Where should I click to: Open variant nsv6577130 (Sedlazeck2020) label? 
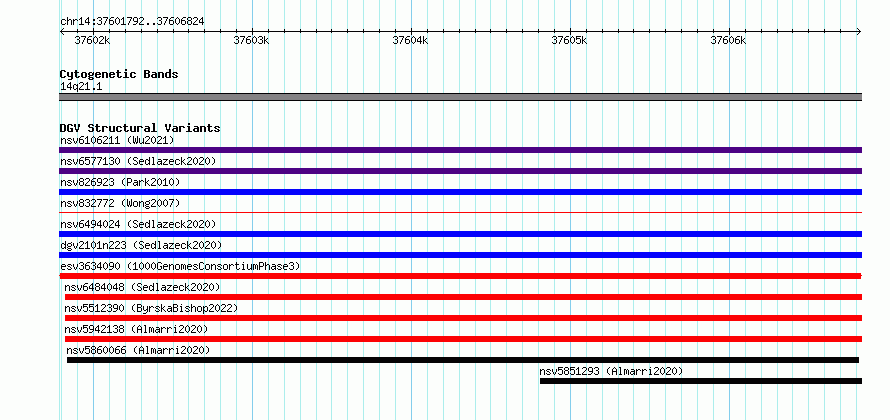click(x=138, y=161)
